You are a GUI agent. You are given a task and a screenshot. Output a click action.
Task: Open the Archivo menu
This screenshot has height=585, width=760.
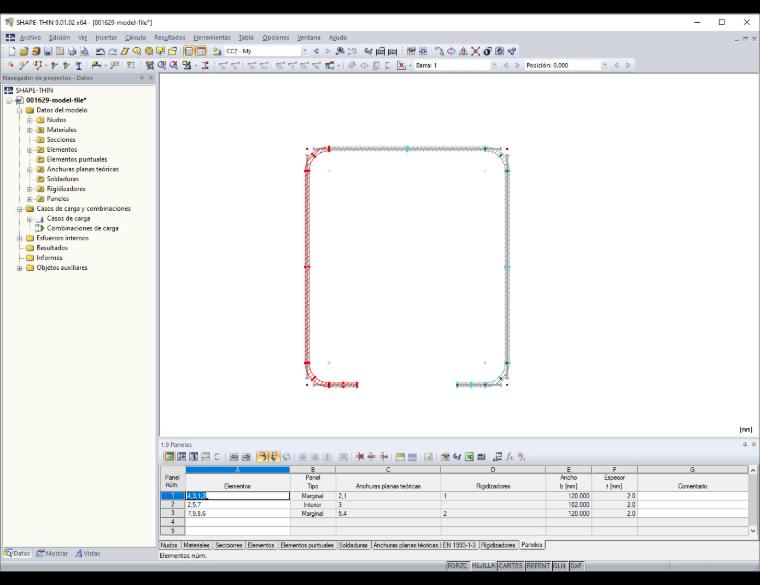click(30, 37)
